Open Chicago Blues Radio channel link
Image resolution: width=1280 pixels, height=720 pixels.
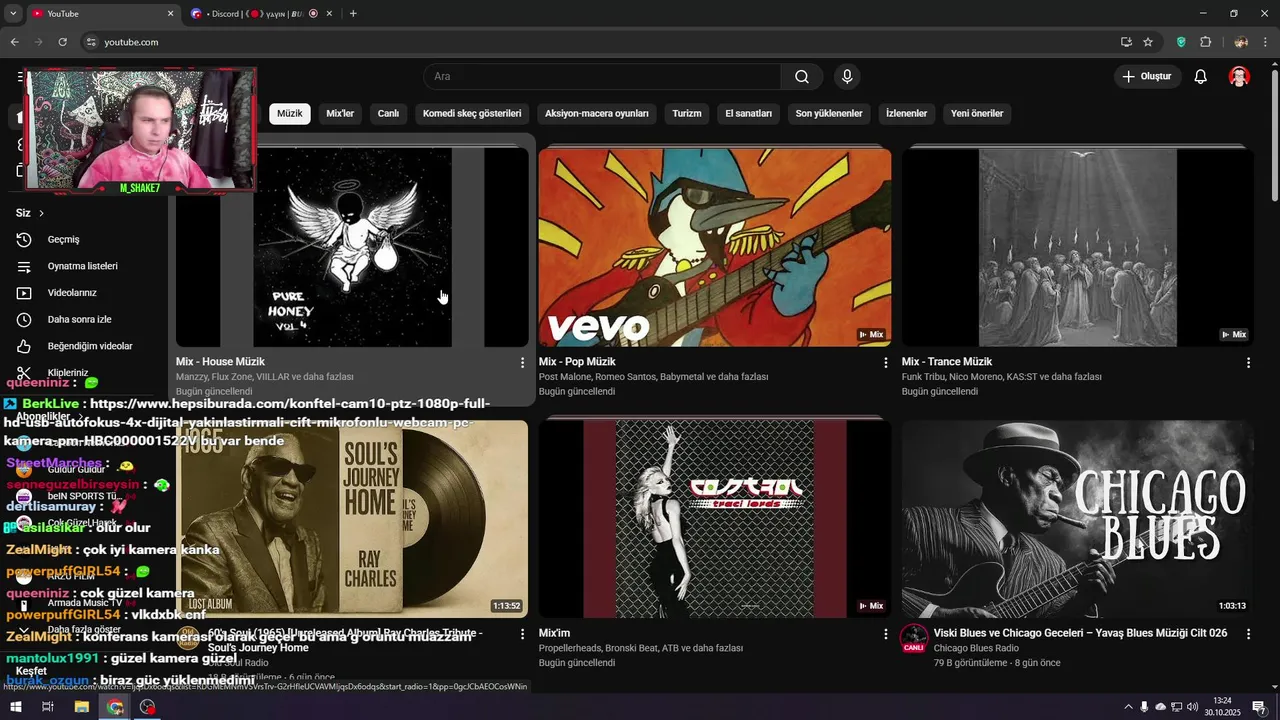tap(976, 648)
